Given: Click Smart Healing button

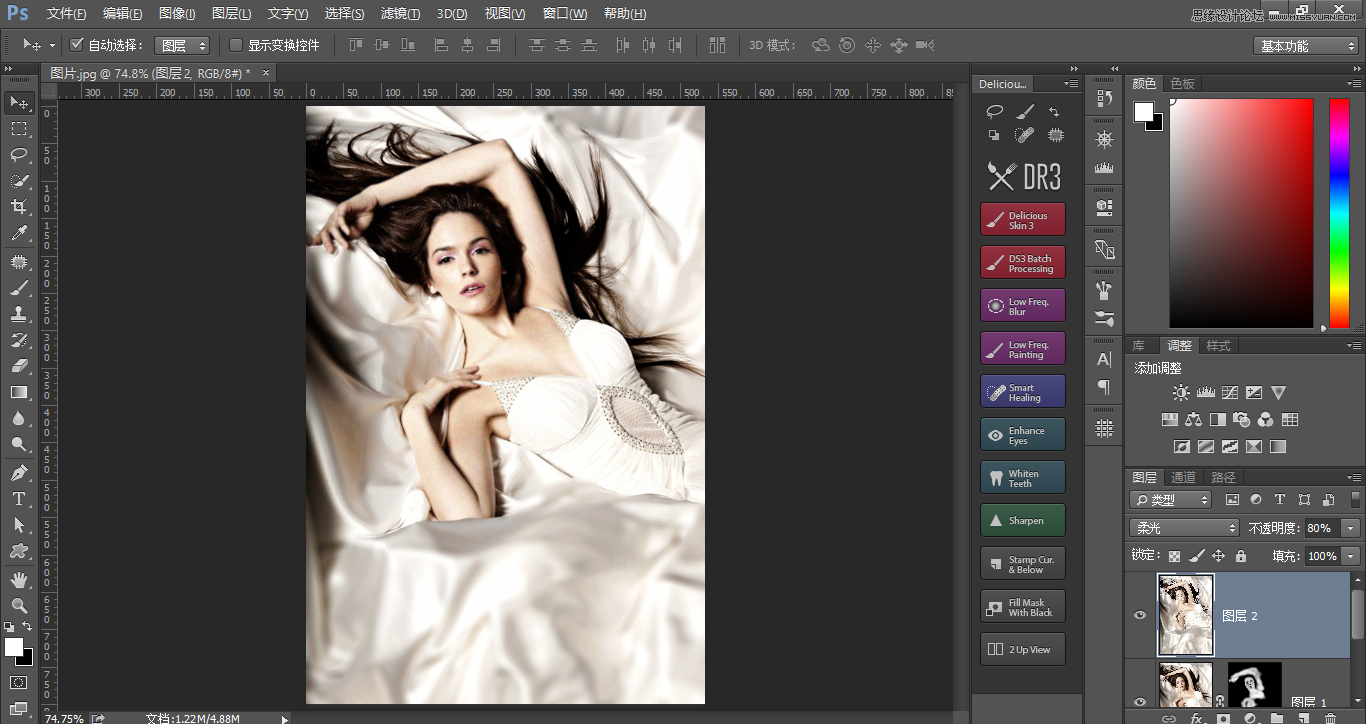Looking at the screenshot, I should click(1023, 392).
